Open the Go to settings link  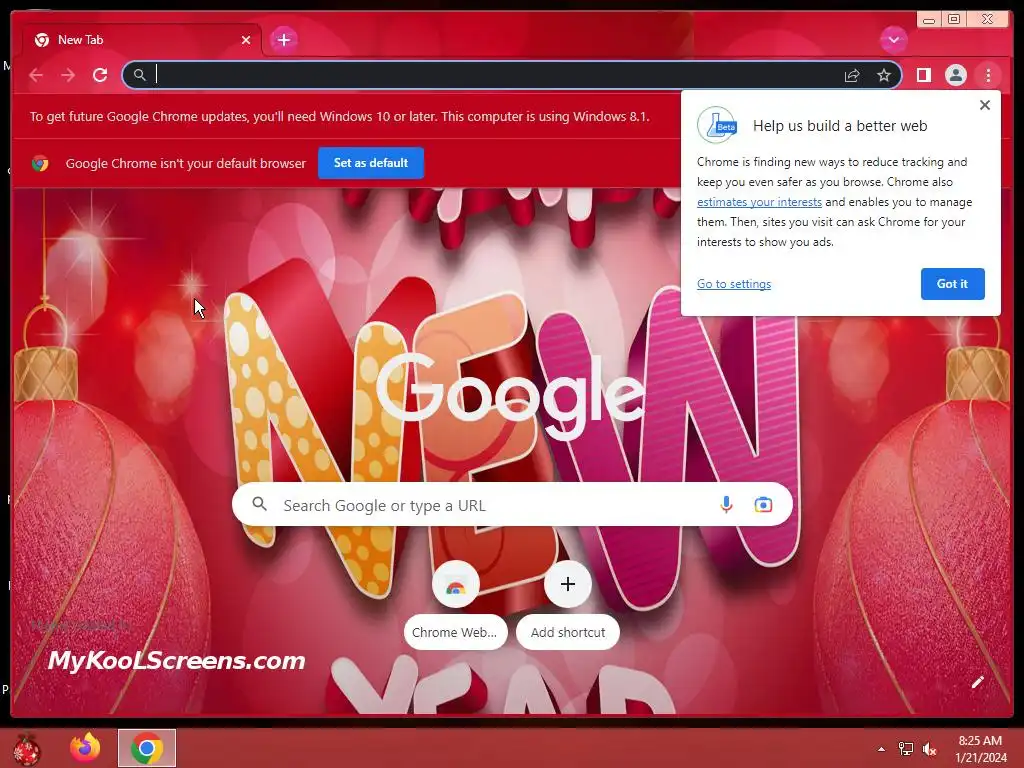click(734, 283)
